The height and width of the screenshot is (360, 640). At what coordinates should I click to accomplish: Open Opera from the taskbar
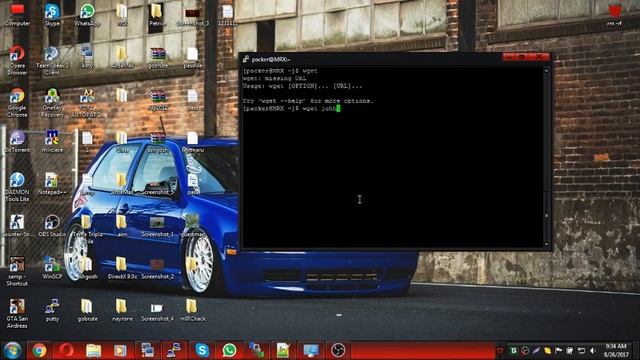pyautogui.click(x=66, y=350)
